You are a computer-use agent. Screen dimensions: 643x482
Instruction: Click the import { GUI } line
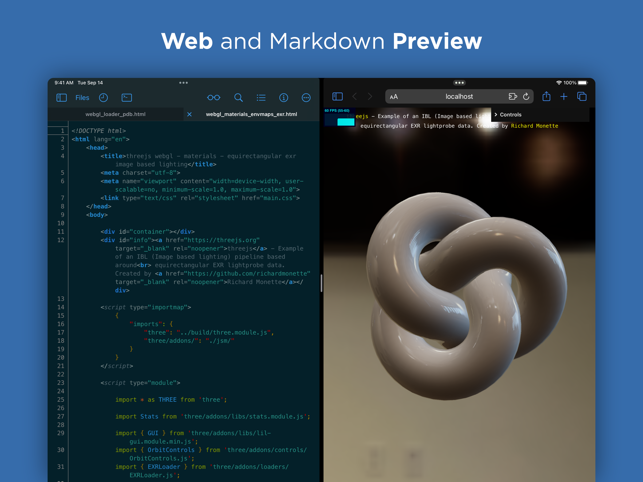pyautogui.click(x=193, y=437)
